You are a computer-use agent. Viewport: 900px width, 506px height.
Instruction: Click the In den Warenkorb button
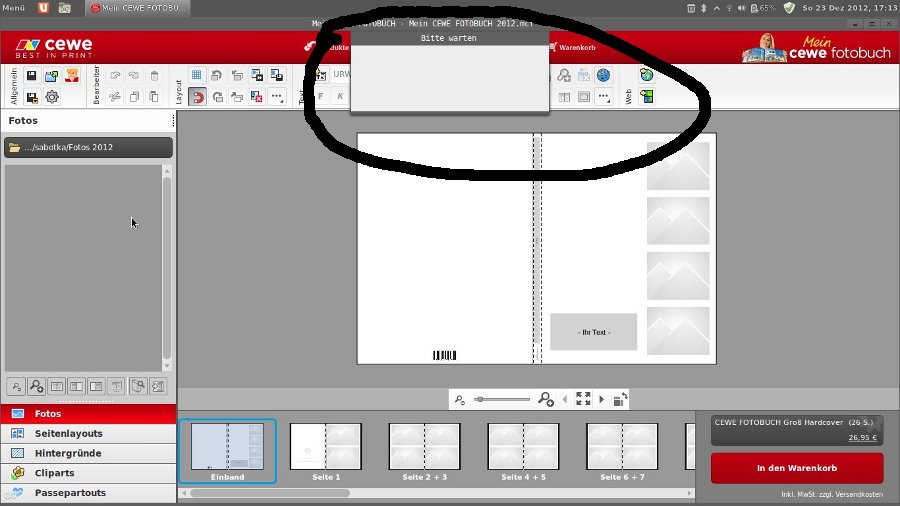point(797,468)
